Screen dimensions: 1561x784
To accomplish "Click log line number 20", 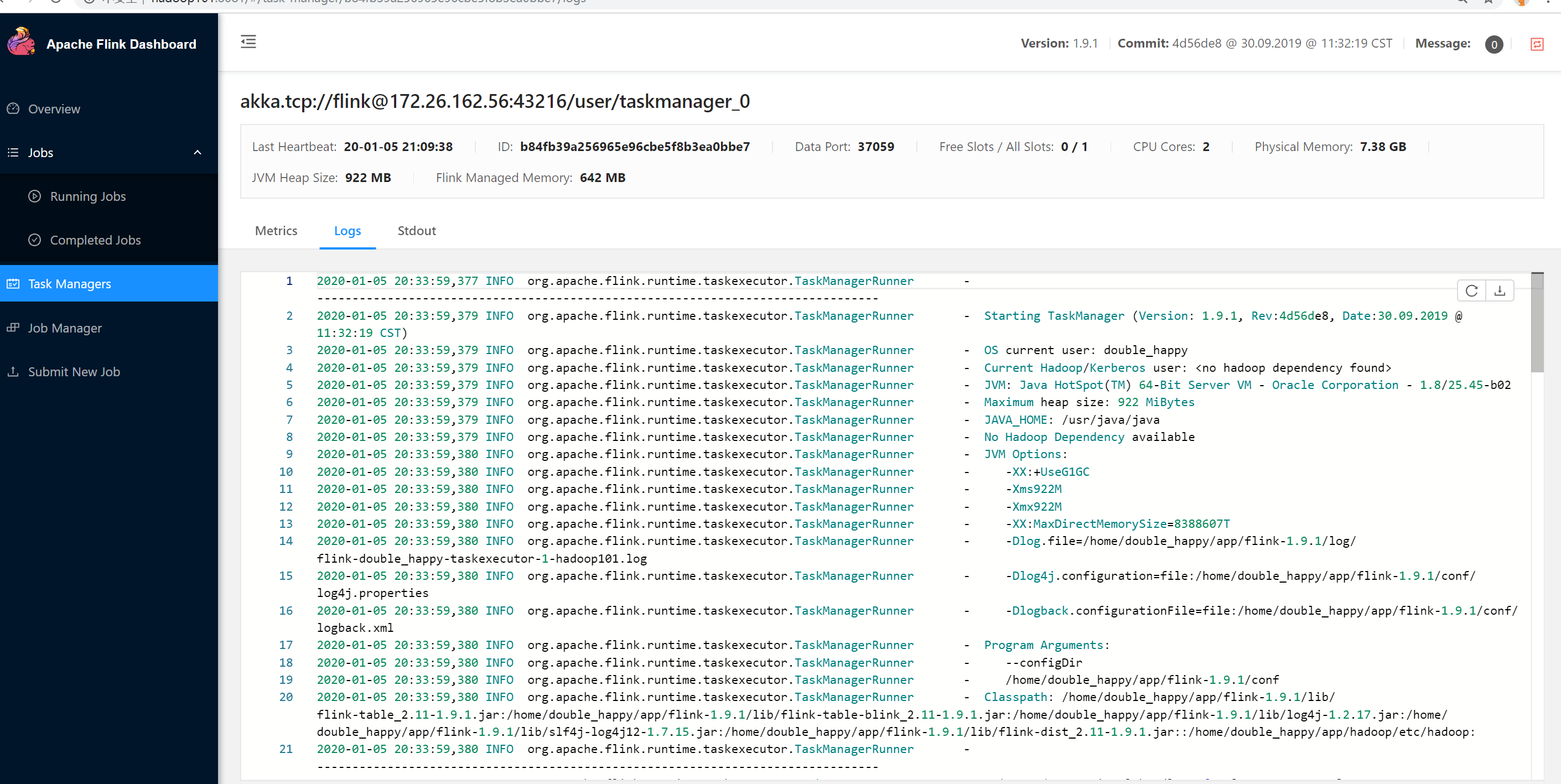I will pyautogui.click(x=286, y=697).
